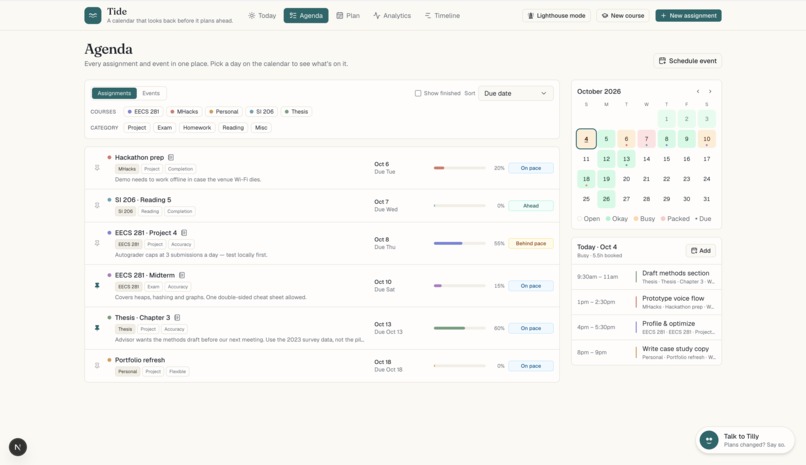Pin the SI 206 Reading 5 row
The image size is (806, 465).
[x=97, y=205]
